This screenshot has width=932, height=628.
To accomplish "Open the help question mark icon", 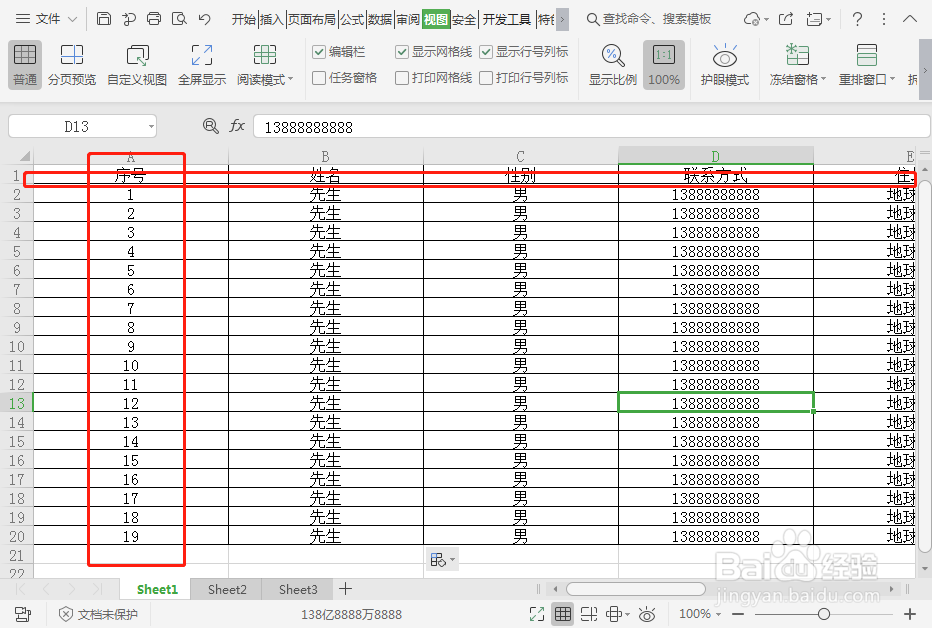I will [x=857, y=19].
